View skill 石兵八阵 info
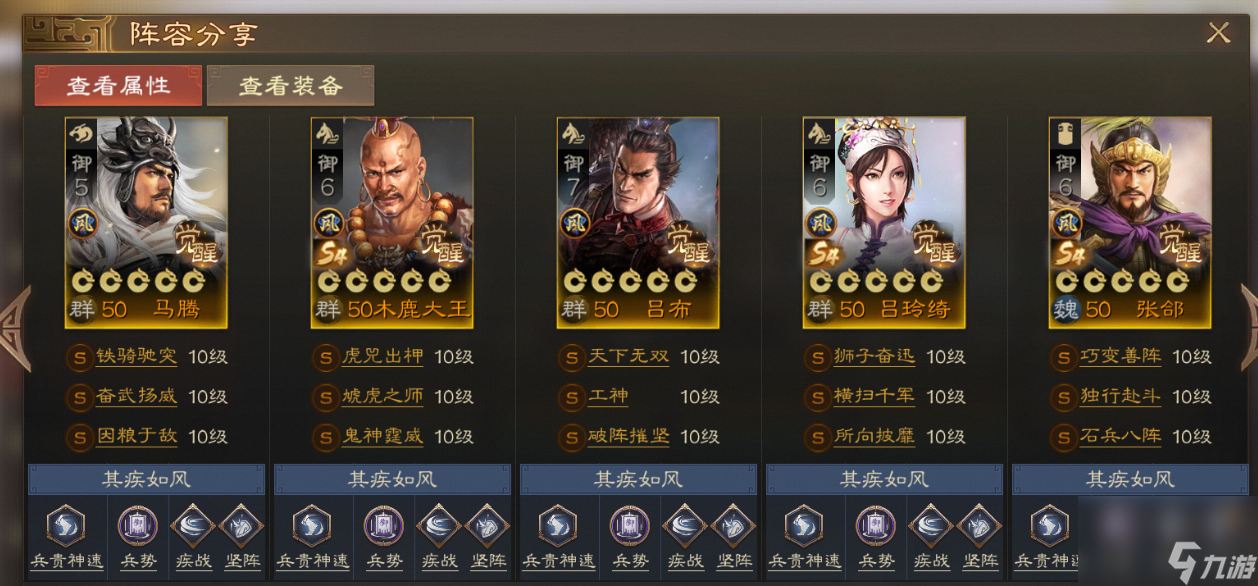1258x586 pixels. (1121, 436)
